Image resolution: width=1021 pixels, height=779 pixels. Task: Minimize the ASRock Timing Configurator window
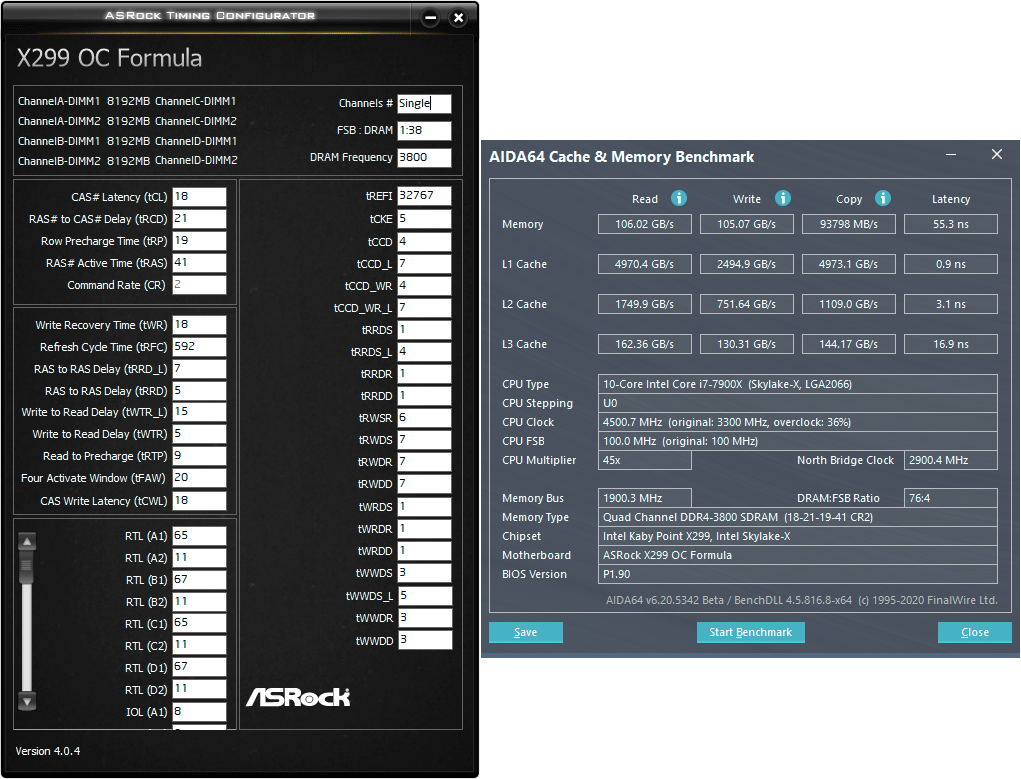[x=430, y=18]
